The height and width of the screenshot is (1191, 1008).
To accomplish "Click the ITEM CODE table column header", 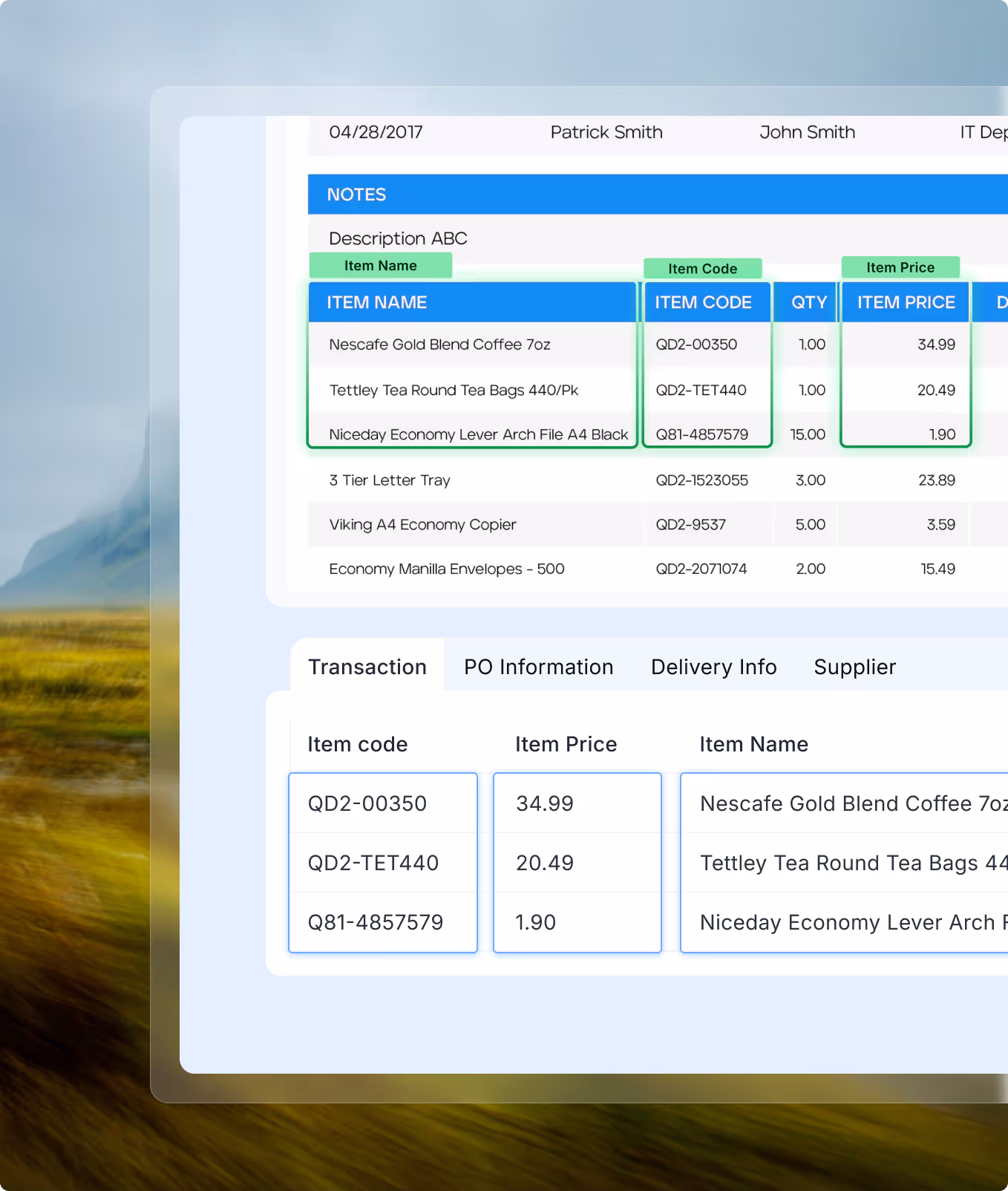I will pyautogui.click(x=707, y=302).
